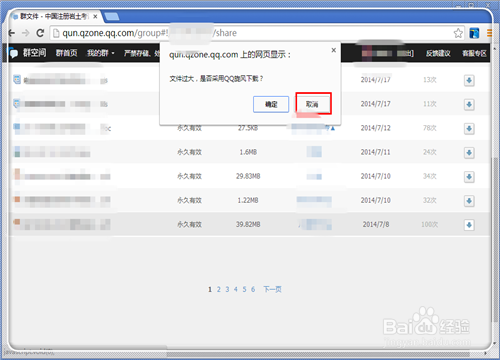The height and width of the screenshot is (360, 500).
Task: Download the 29.83MB file from 2014/7/10
Action: pos(469,177)
